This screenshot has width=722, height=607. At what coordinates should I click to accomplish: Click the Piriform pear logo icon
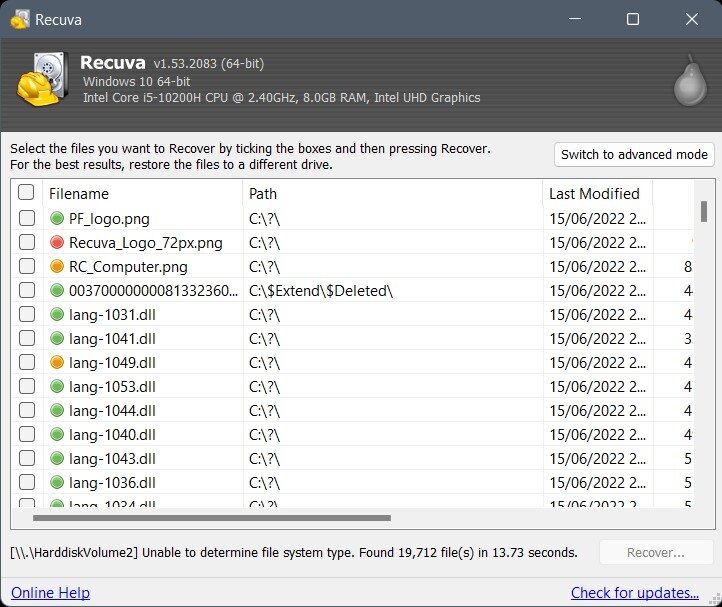[x=690, y=81]
